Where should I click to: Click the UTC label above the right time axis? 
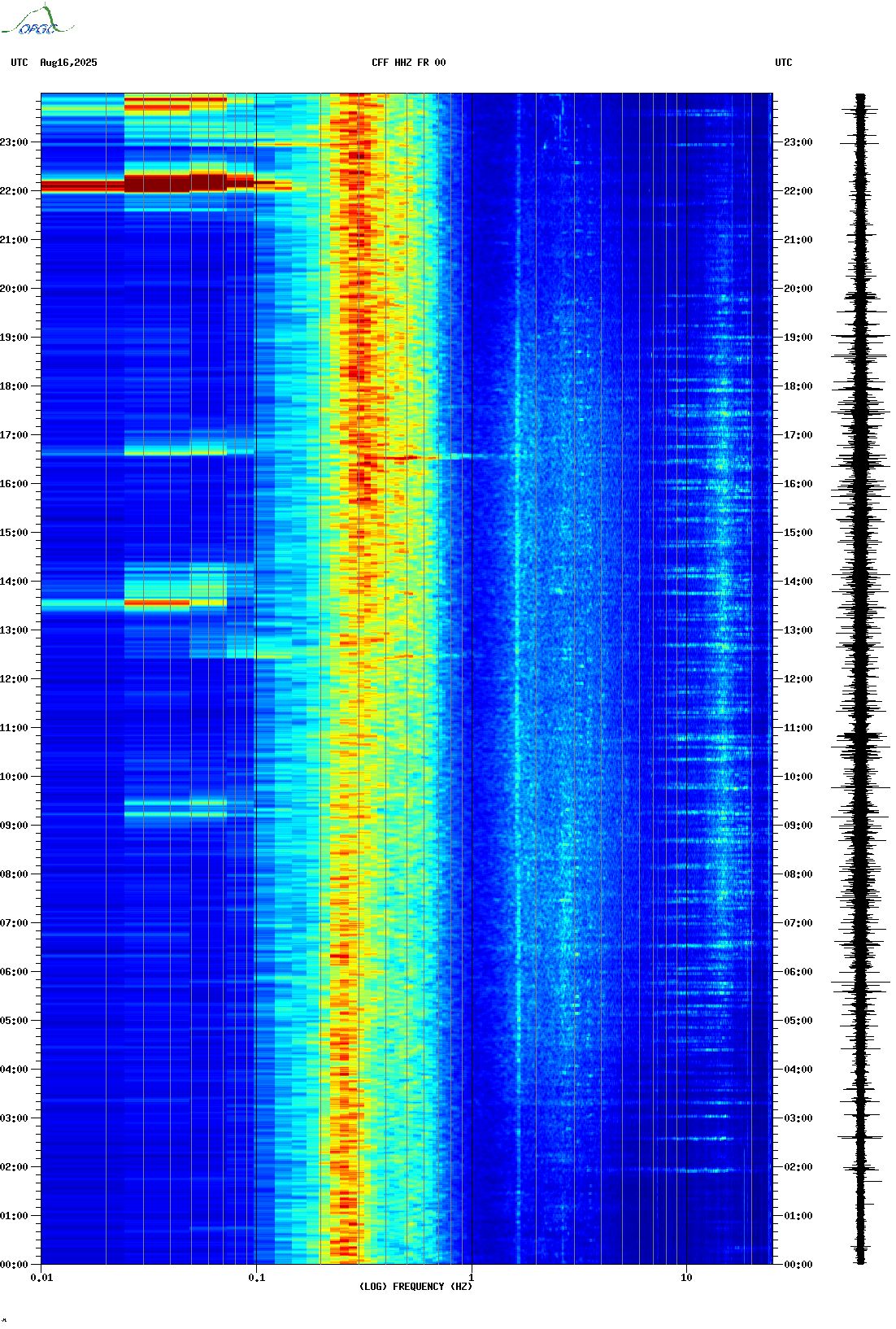coord(784,63)
